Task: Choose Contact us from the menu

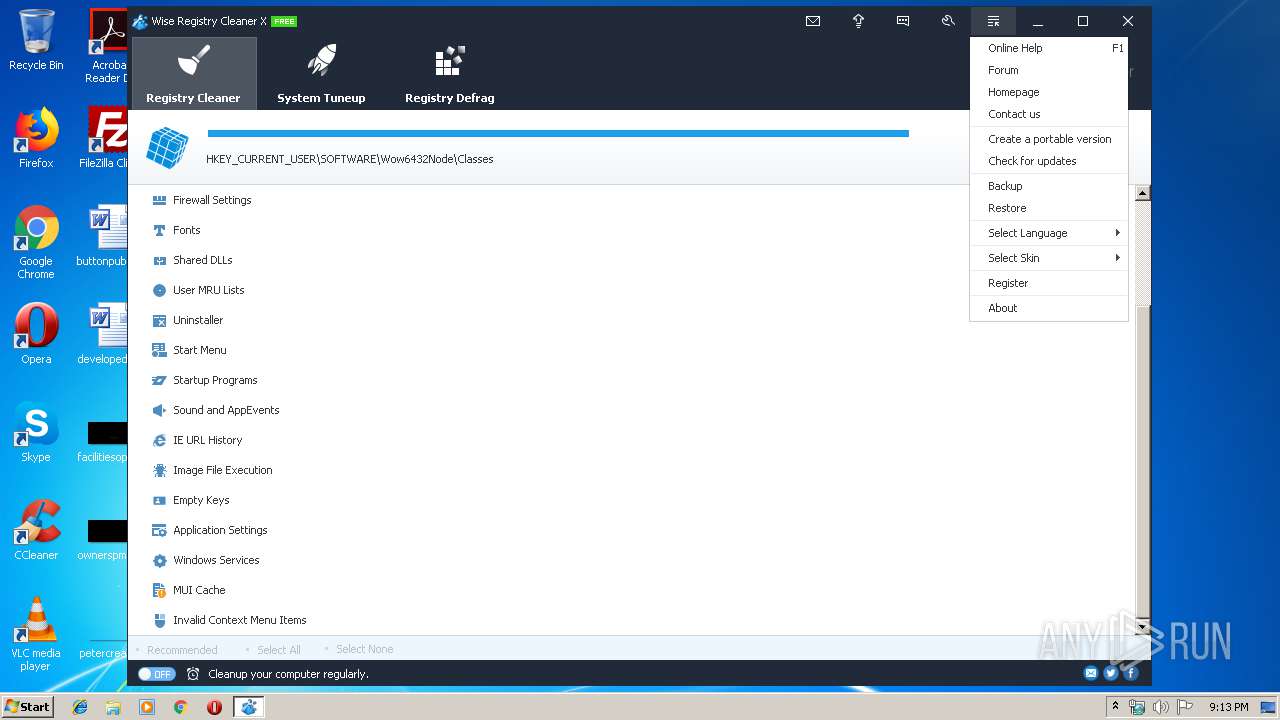Action: pos(1049,114)
